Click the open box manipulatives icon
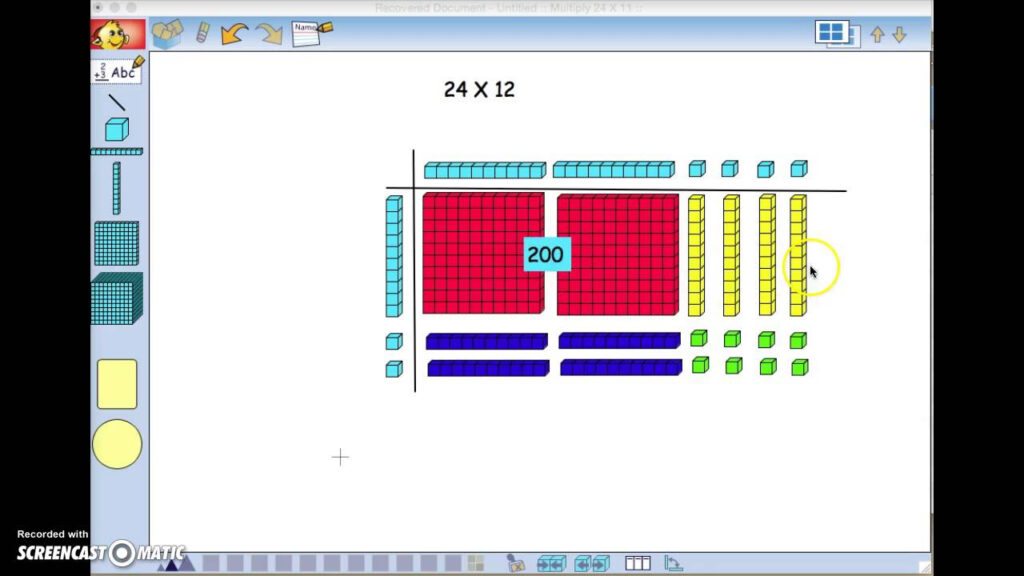The image size is (1024, 576). pyautogui.click(x=167, y=34)
